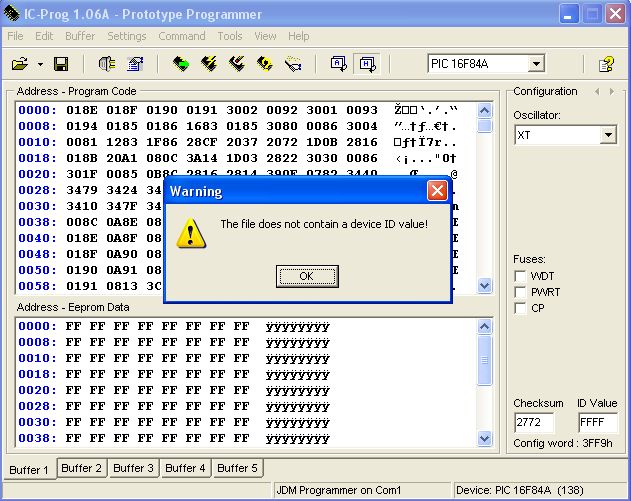Click Configuration panel left arrow

[x=597, y=92]
